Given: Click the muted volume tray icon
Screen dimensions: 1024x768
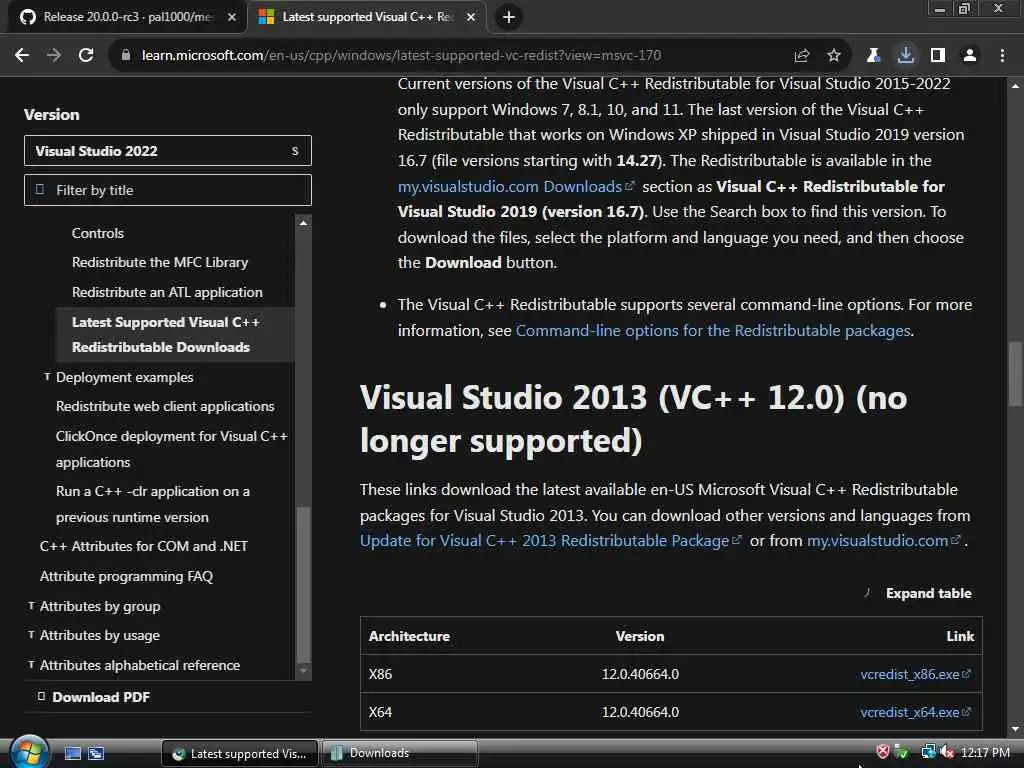Looking at the screenshot, I should click(947, 752).
